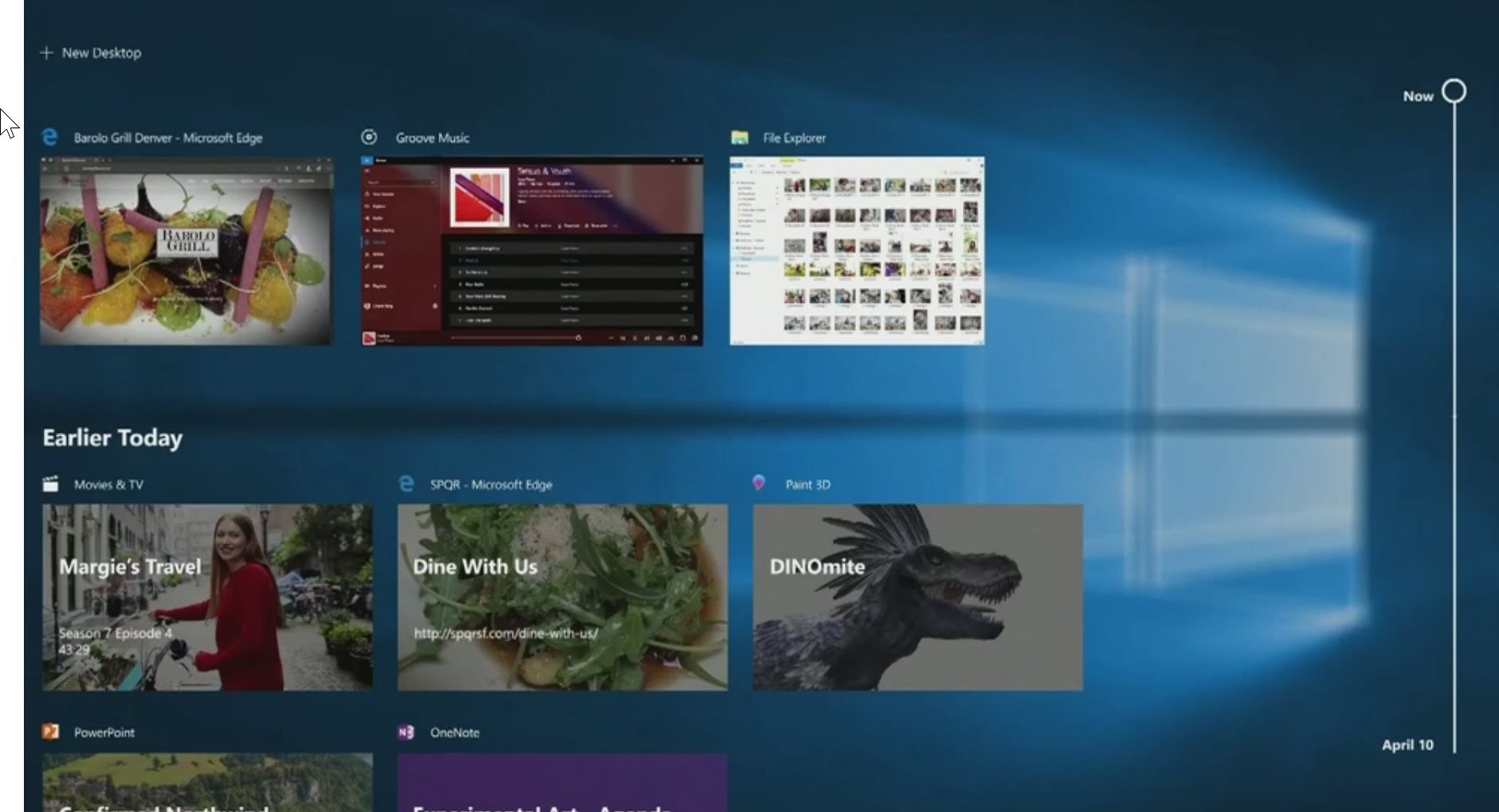Click the New Desktop button label

pyautogui.click(x=101, y=53)
